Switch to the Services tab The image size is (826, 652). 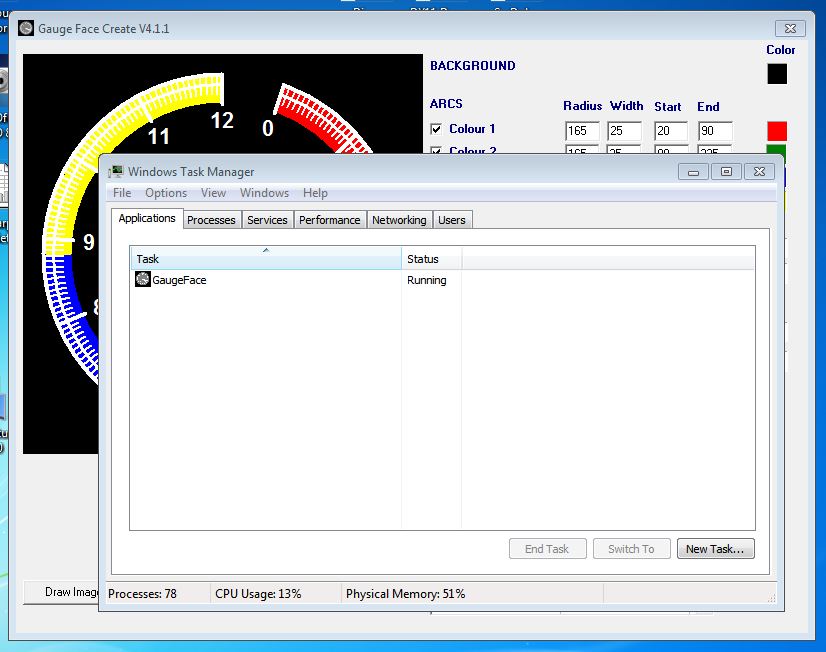[x=267, y=220]
